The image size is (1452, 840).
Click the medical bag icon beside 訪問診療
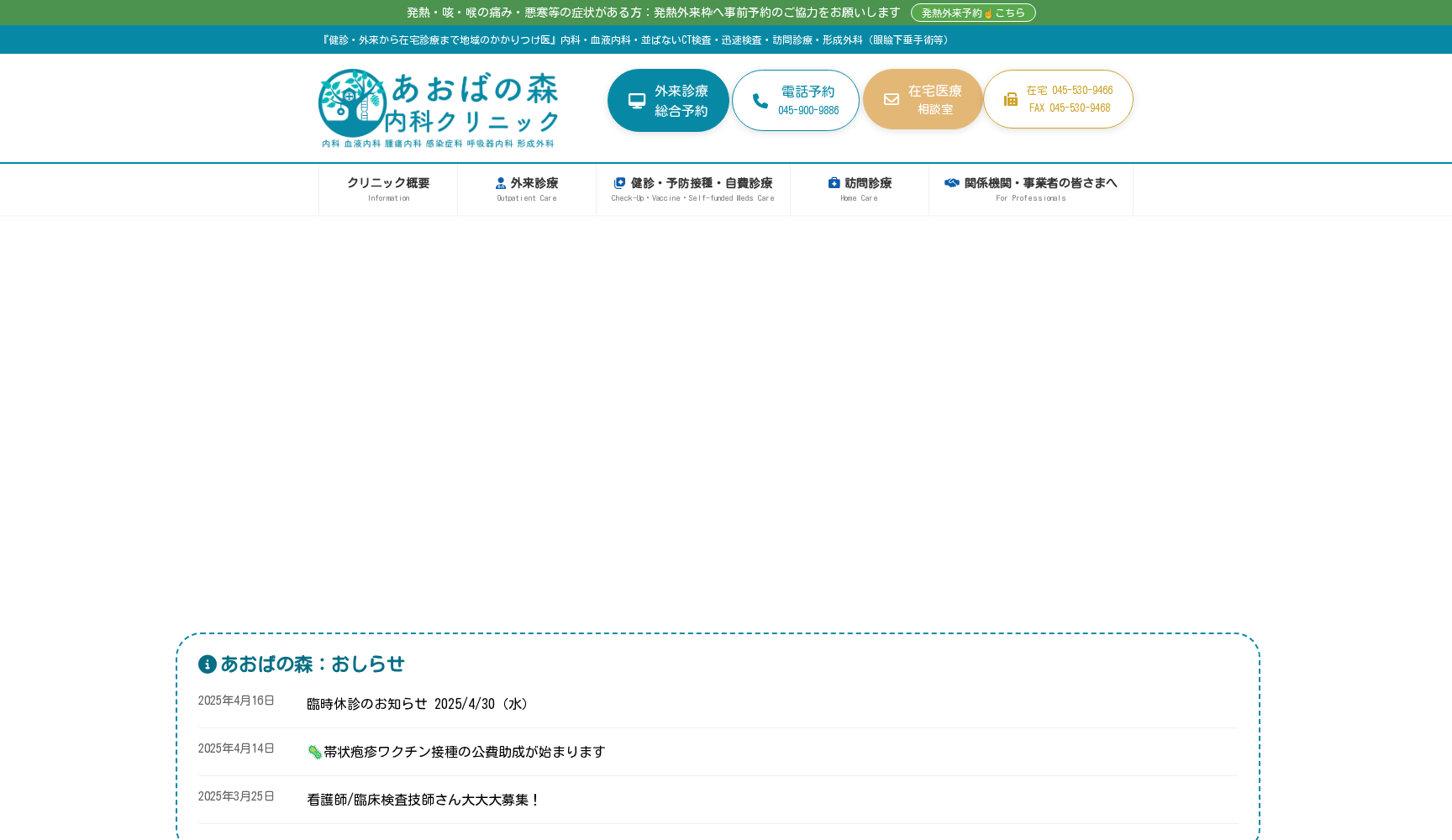pyautogui.click(x=834, y=183)
